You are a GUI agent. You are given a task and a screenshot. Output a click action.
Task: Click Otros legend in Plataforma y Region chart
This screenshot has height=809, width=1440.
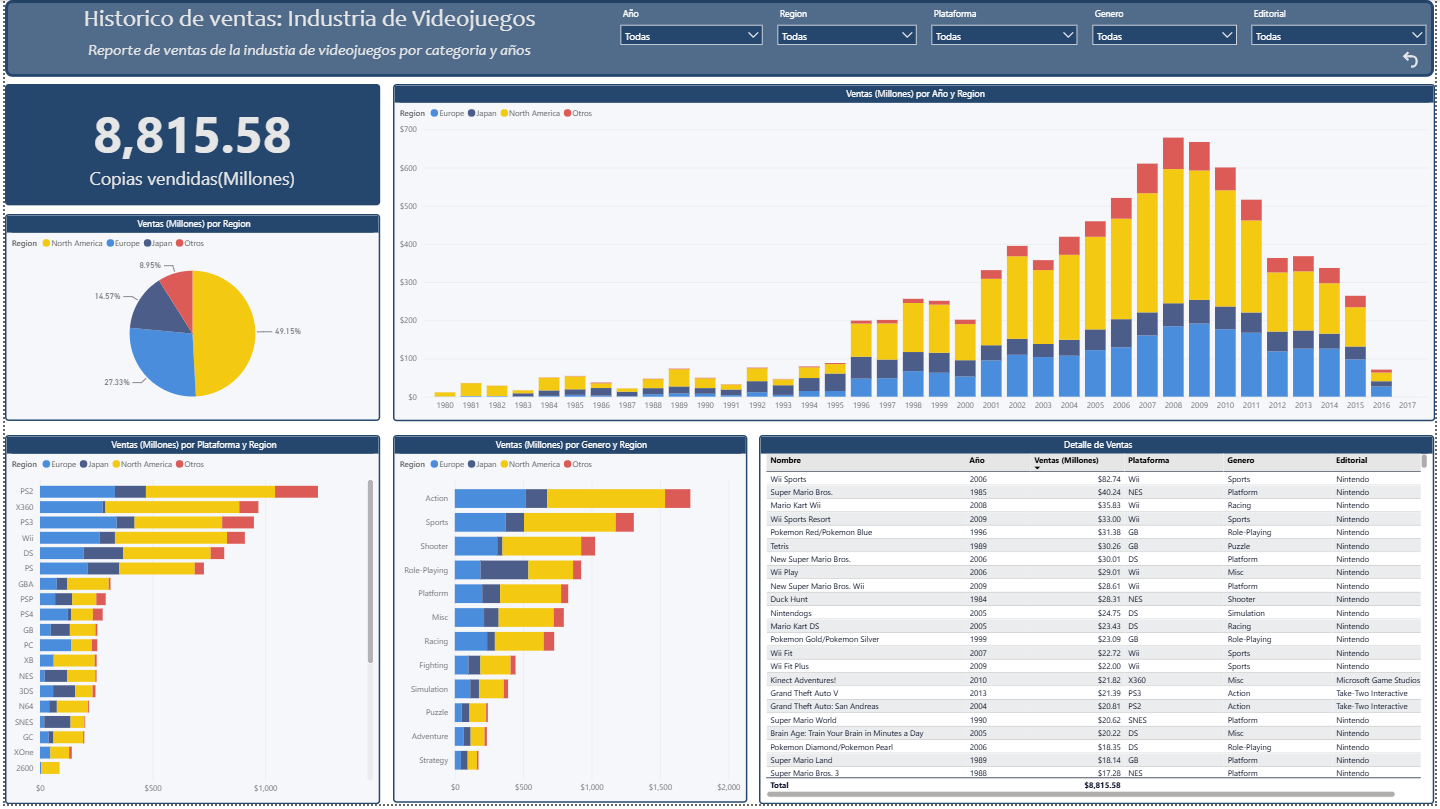coord(190,464)
